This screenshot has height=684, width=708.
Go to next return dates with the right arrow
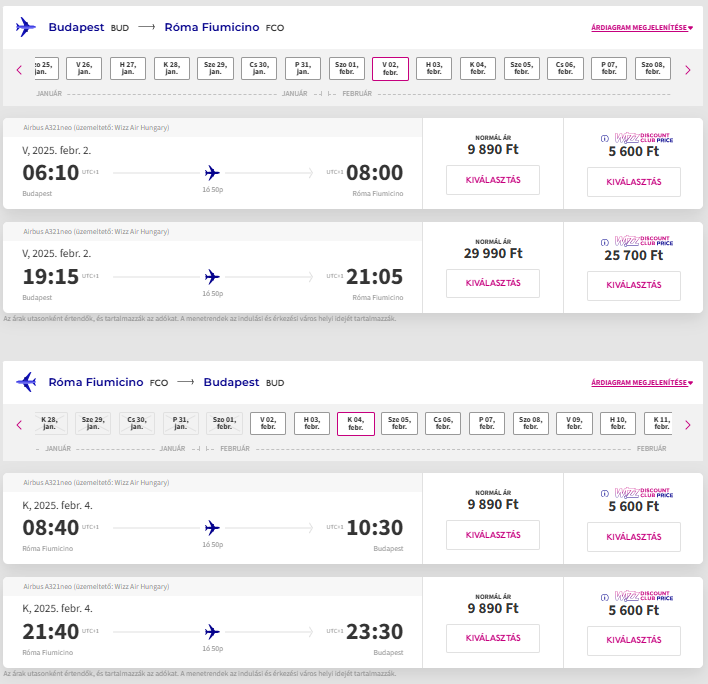pyautogui.click(x=687, y=425)
